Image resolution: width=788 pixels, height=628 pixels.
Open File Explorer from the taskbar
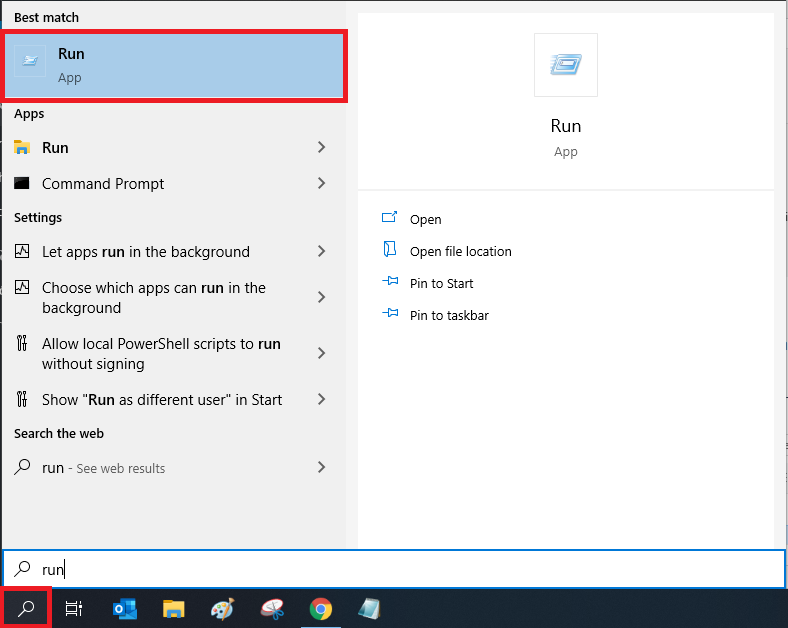(174, 608)
